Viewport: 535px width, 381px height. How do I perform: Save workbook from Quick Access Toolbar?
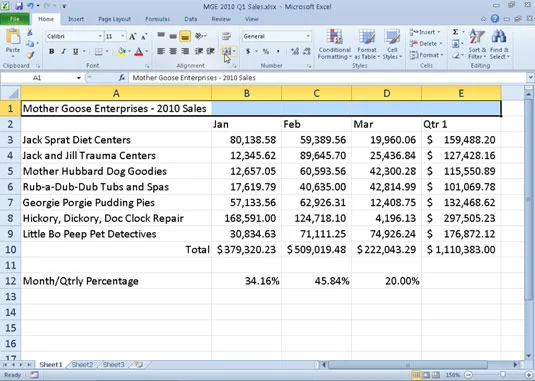click(19, 6)
